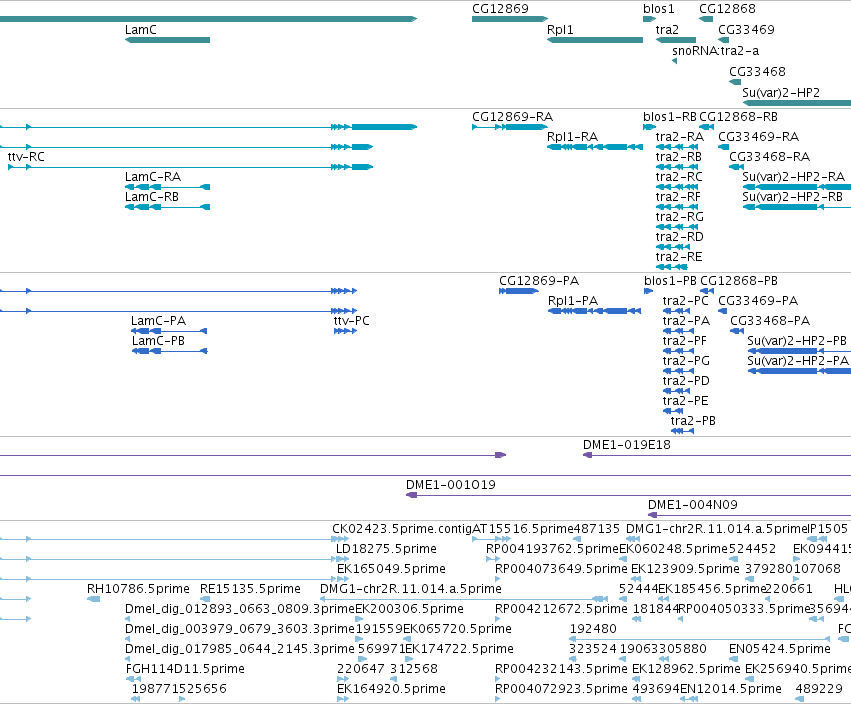Click the Dmel_dig_012893_0663_0809.3prime label
The image size is (851, 704).
click(x=240, y=609)
